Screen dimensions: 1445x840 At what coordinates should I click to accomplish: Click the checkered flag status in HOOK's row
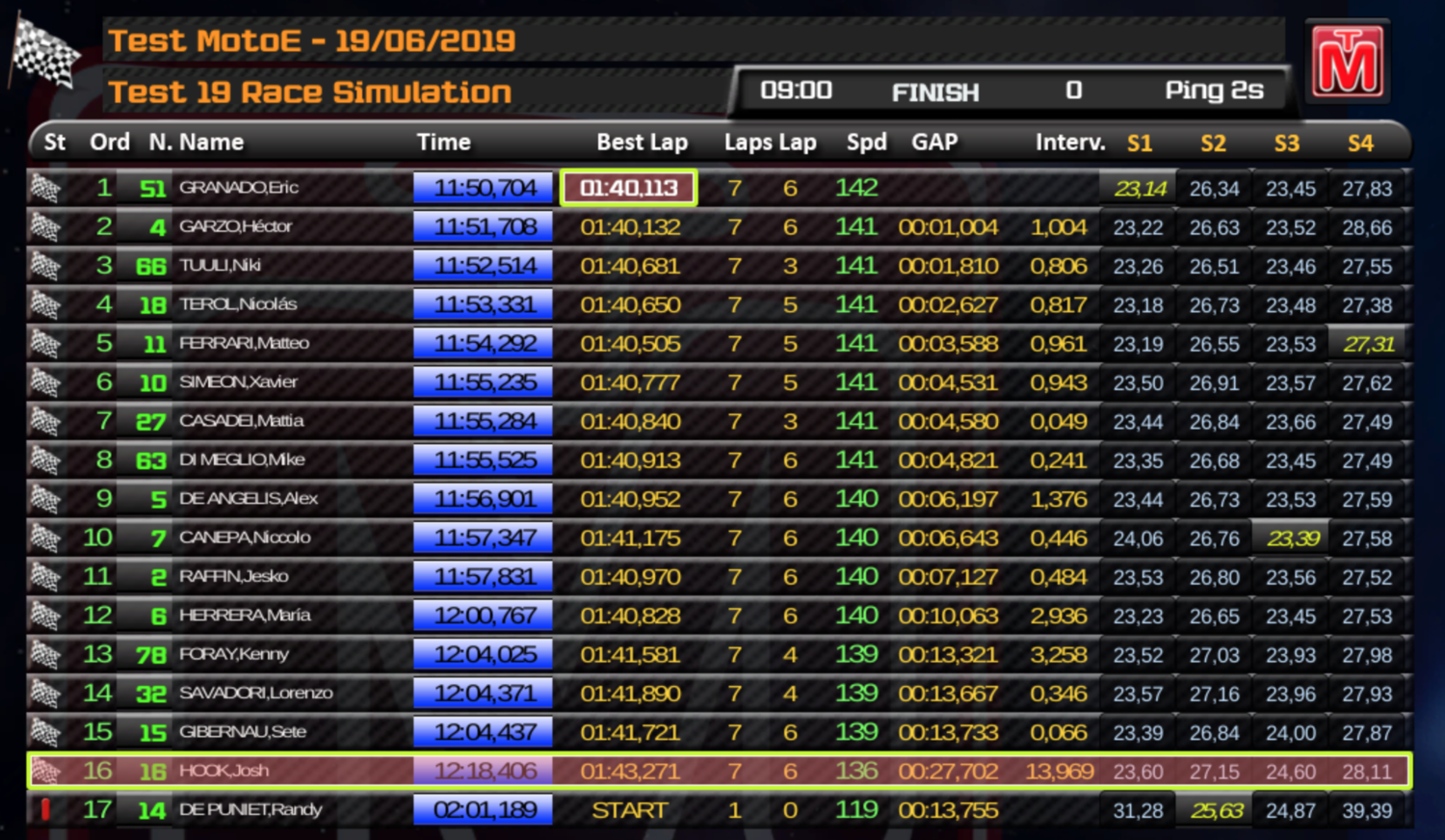pos(45,771)
